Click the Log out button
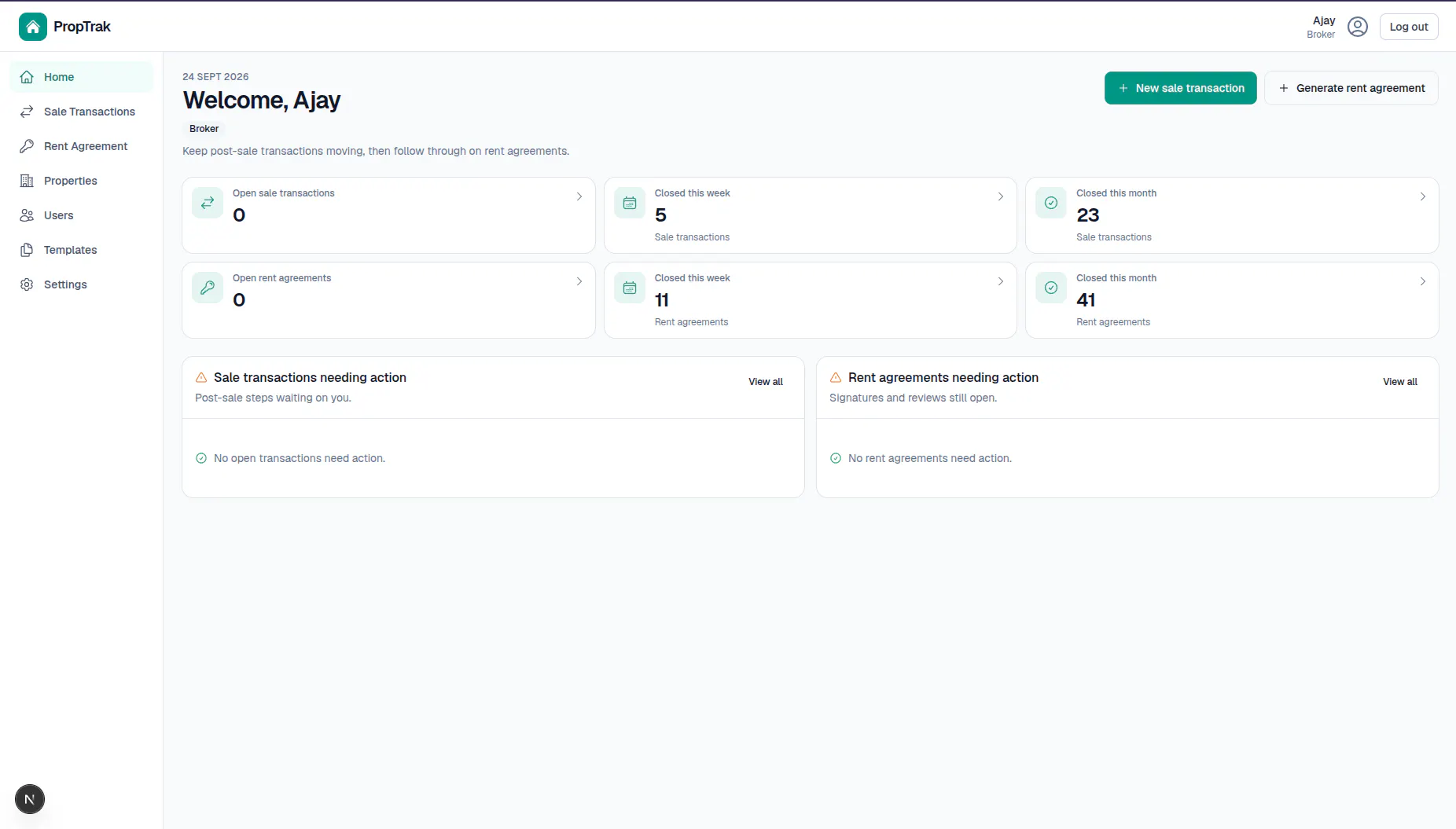 [1409, 27]
